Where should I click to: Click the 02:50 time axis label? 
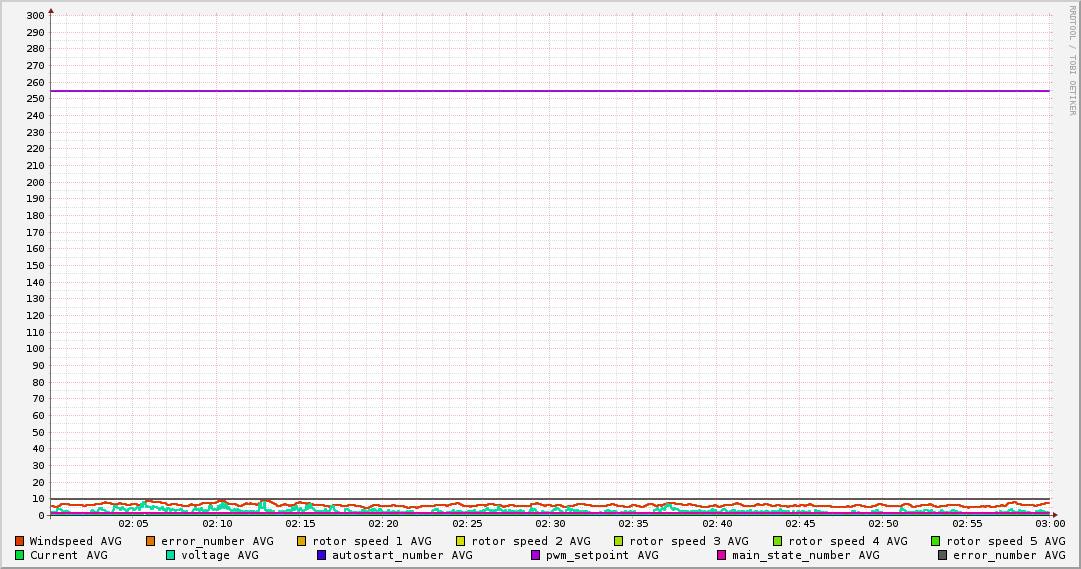coord(884,524)
